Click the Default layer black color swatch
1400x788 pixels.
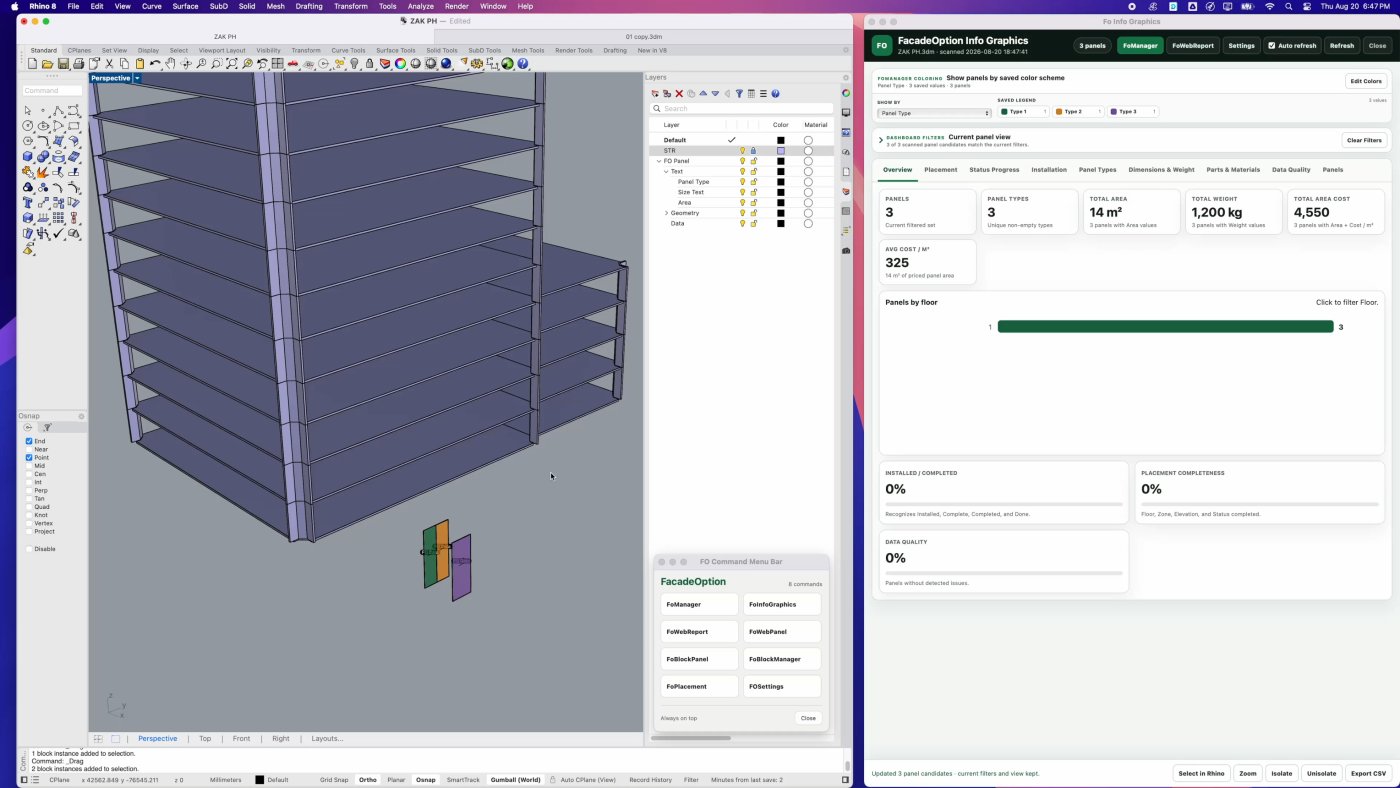[781, 140]
